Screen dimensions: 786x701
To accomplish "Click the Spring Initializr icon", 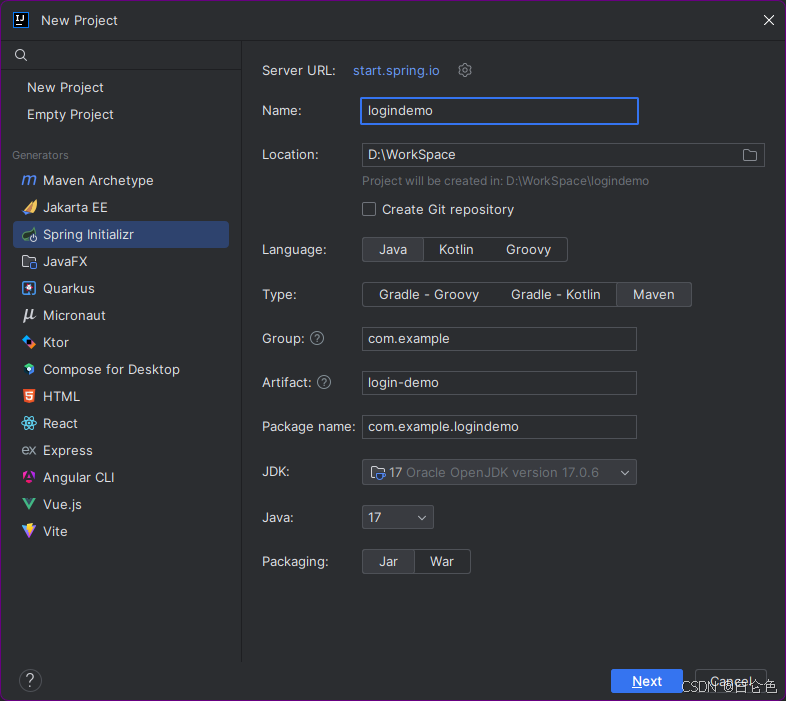I will pos(29,235).
